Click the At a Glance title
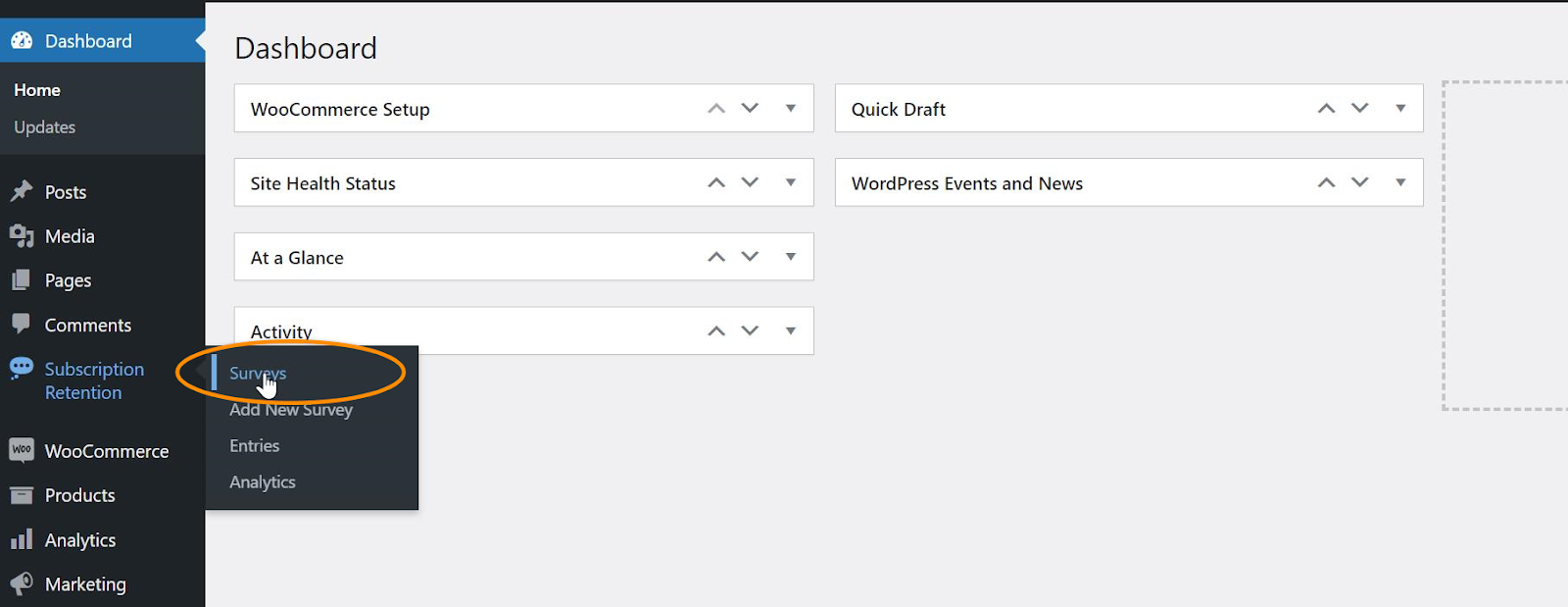 point(297,258)
